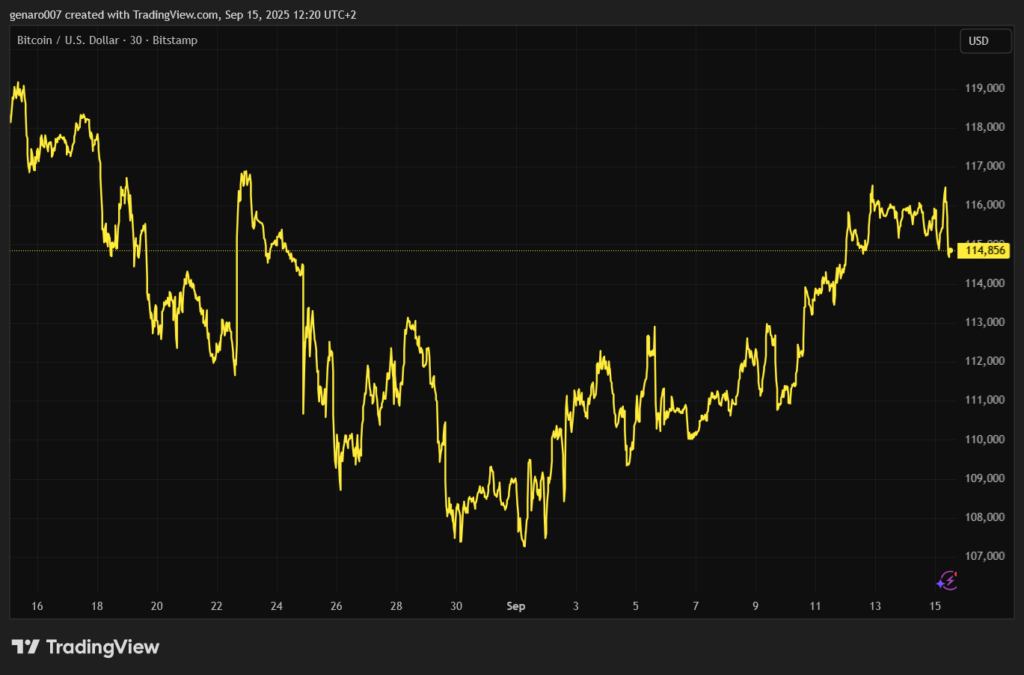Click the Bitcoin / U.S. Dollar chart title
Viewport: 1024px width, 675px height.
pyautogui.click(x=107, y=41)
